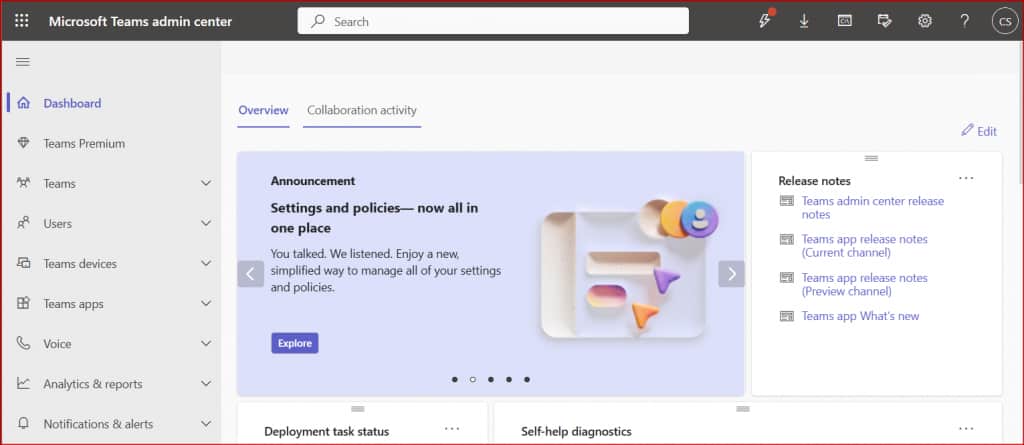Expand the Teams sidebar section chevron
1024x445 pixels.
tap(206, 184)
